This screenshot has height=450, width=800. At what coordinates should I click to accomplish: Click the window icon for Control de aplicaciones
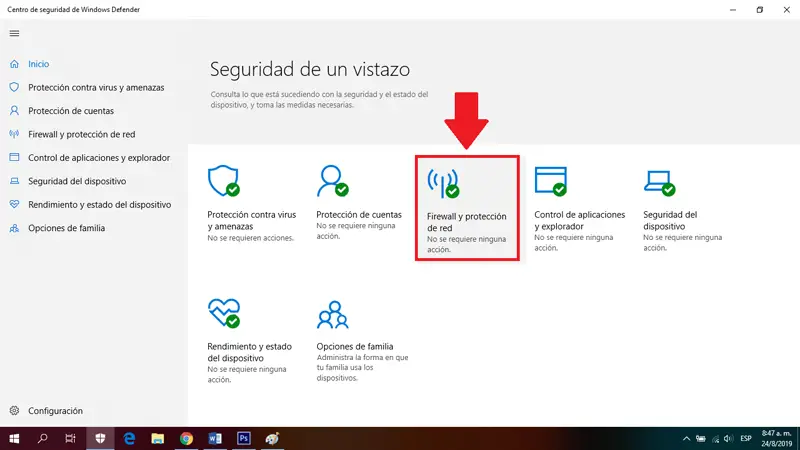coord(14,157)
